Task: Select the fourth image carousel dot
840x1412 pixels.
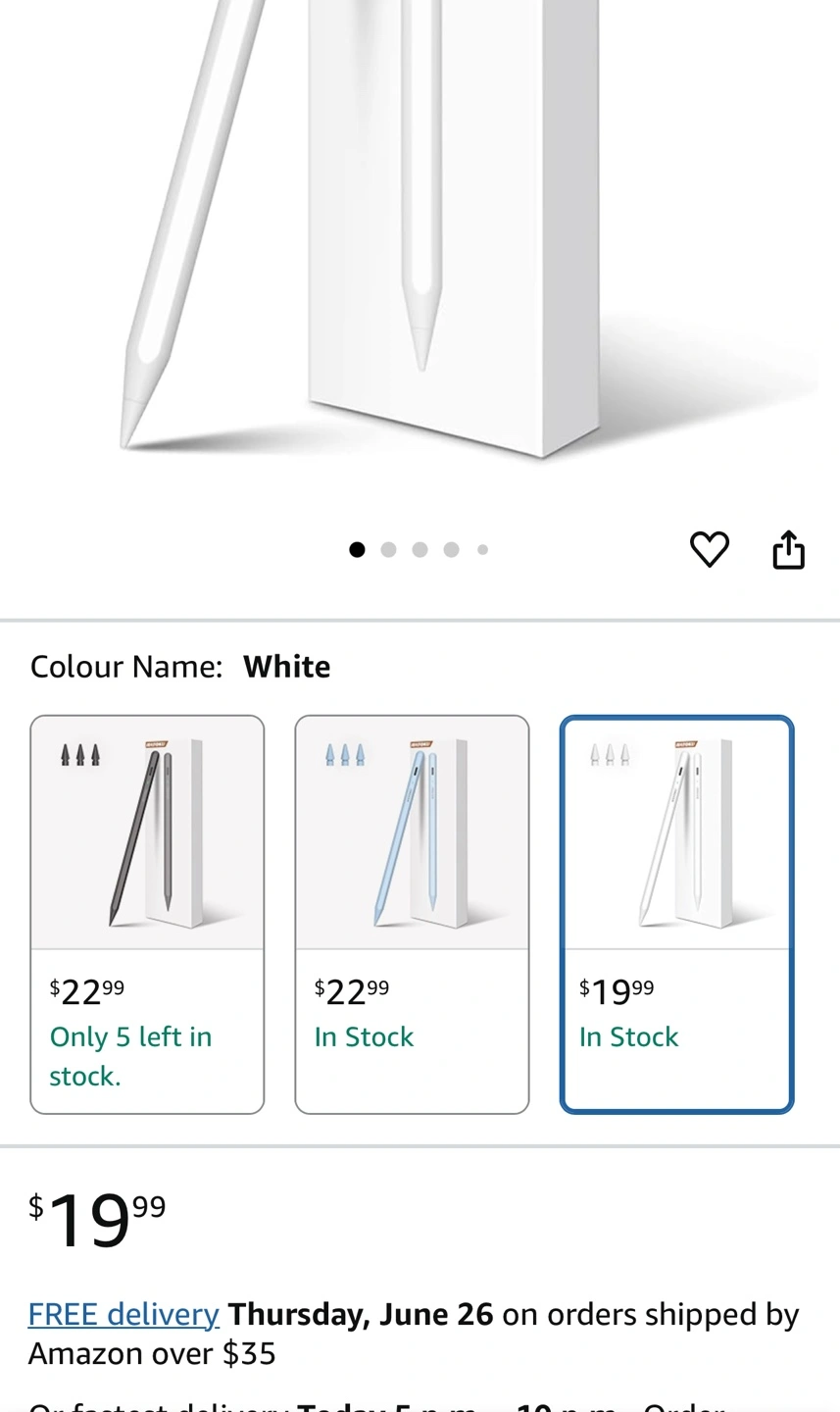Action: pyautogui.click(x=451, y=550)
